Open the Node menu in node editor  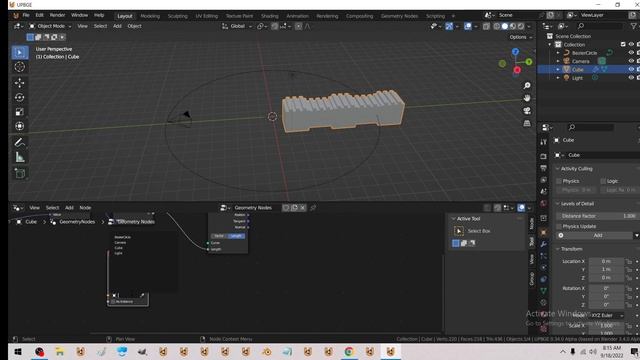(x=85, y=208)
